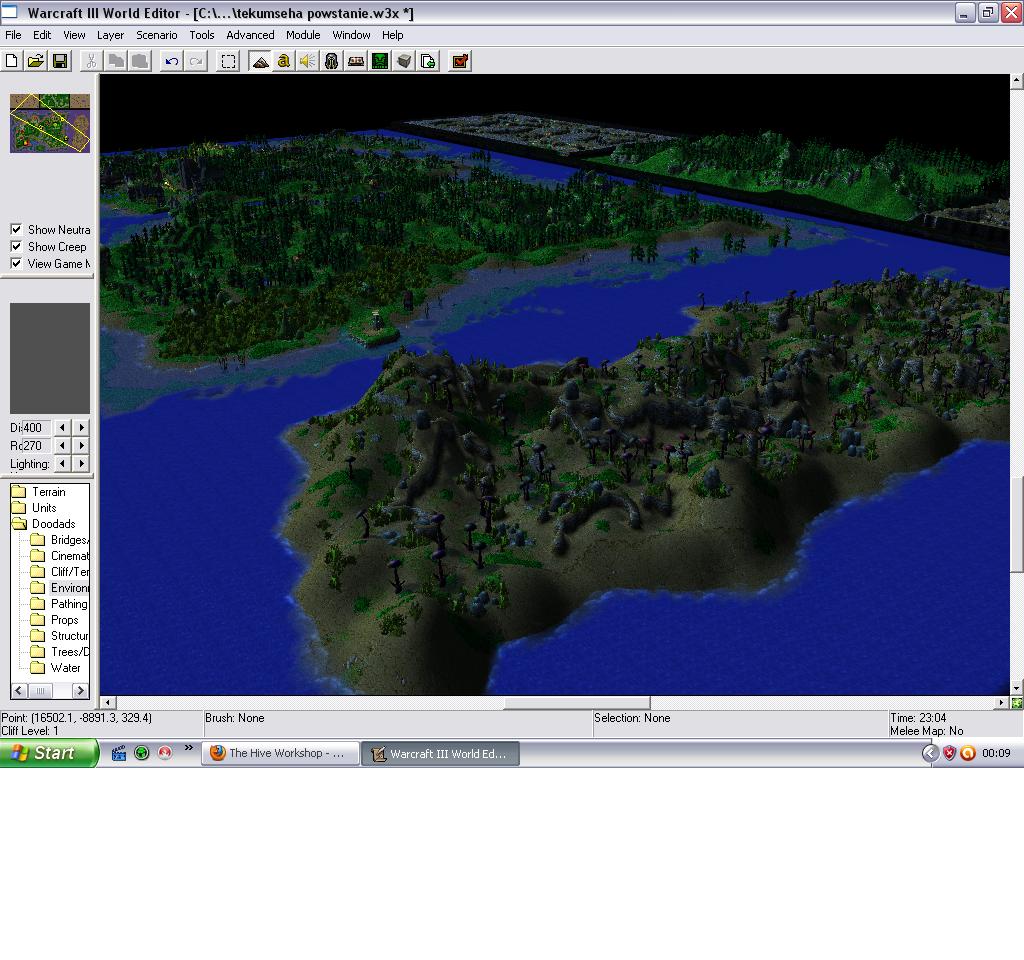Open the Help menu

392,35
